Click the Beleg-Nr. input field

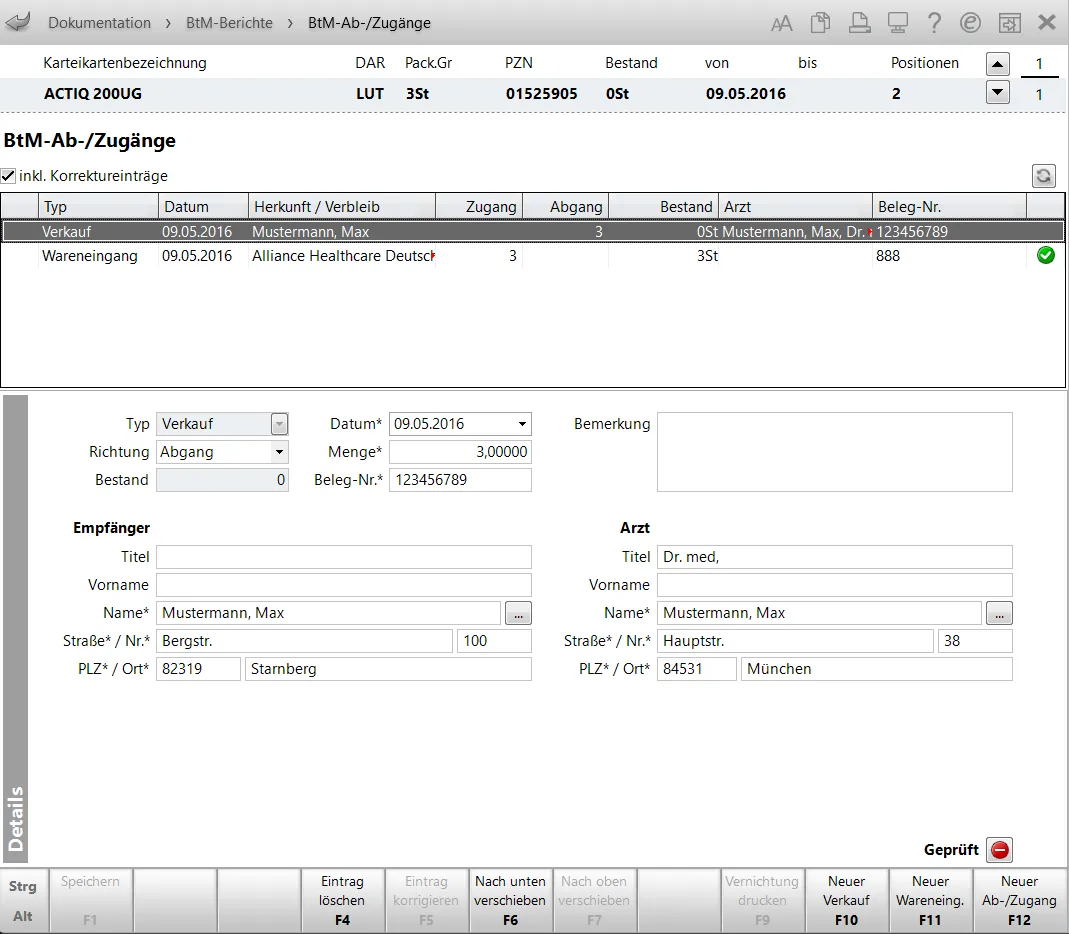pos(460,480)
